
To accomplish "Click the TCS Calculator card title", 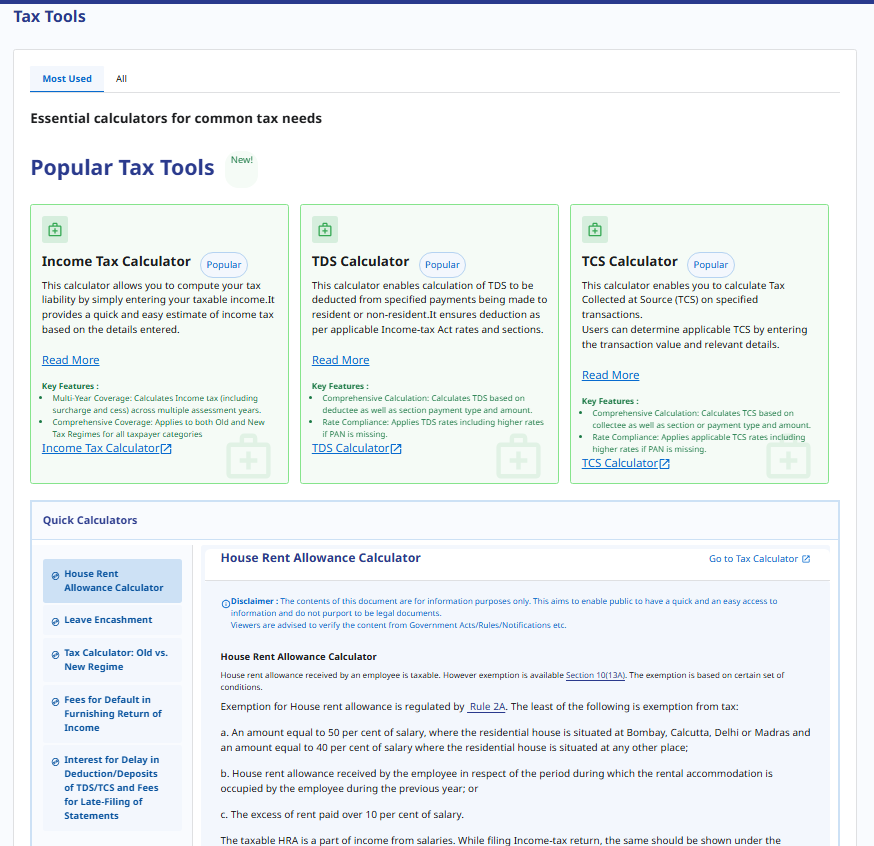I will point(629,261).
